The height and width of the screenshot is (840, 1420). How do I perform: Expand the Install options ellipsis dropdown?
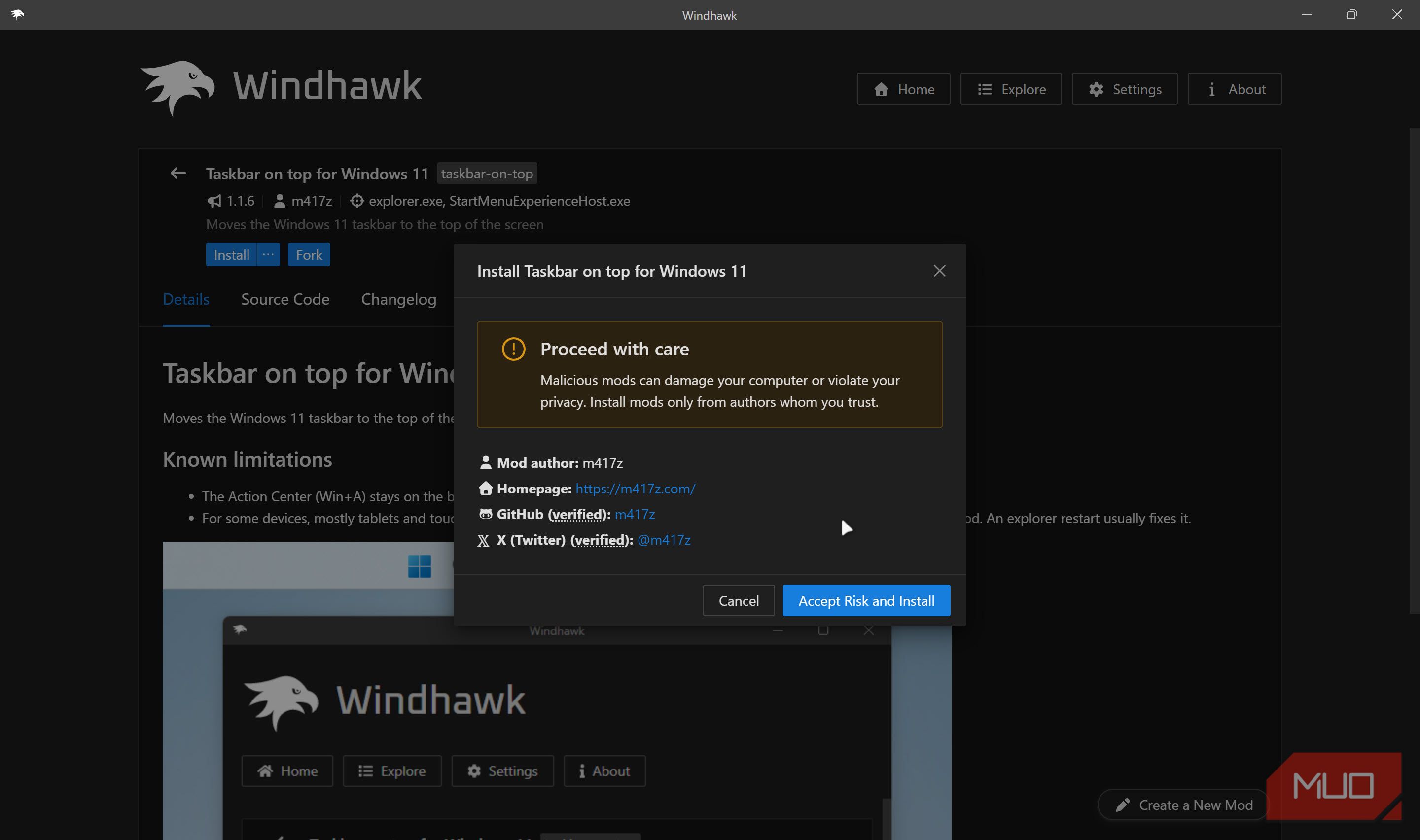[268, 255]
